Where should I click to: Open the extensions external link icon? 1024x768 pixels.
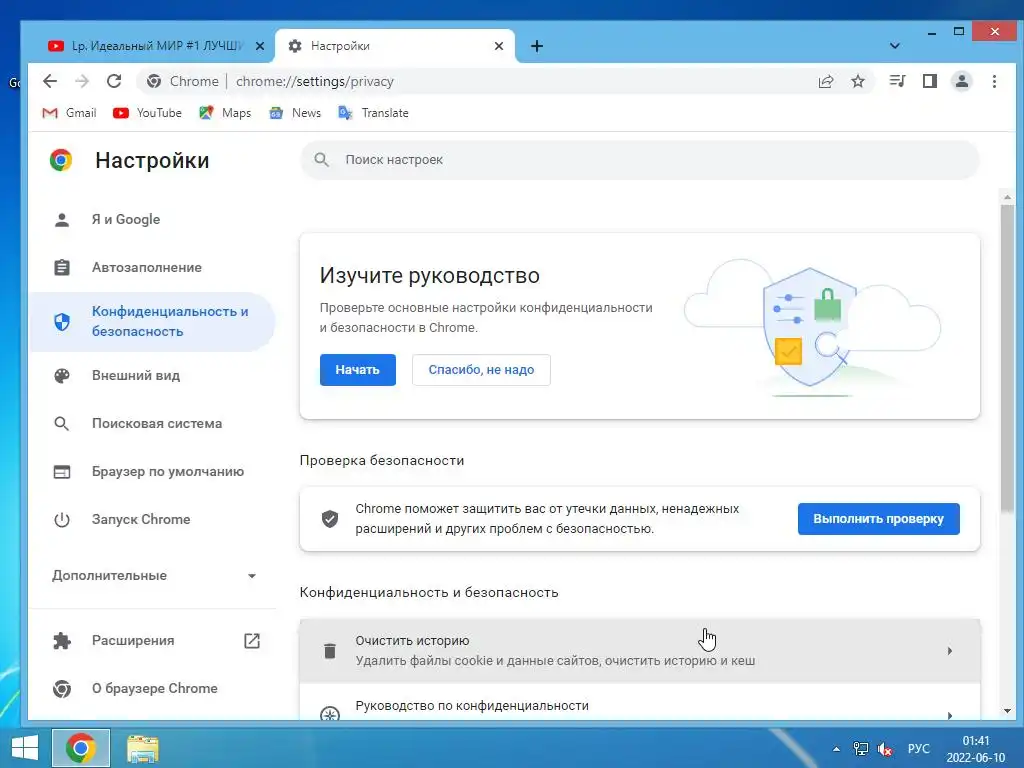click(x=252, y=641)
